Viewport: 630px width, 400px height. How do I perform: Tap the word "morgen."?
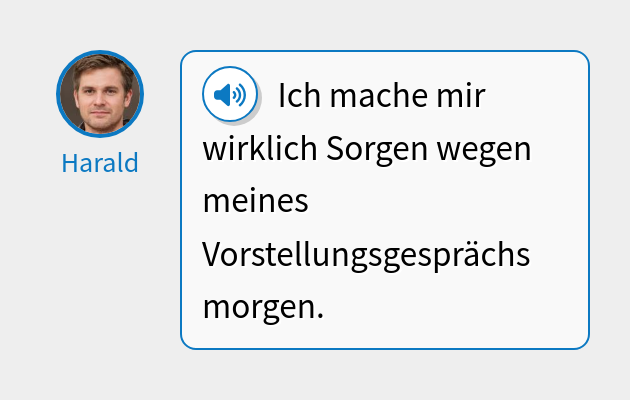pos(263,306)
